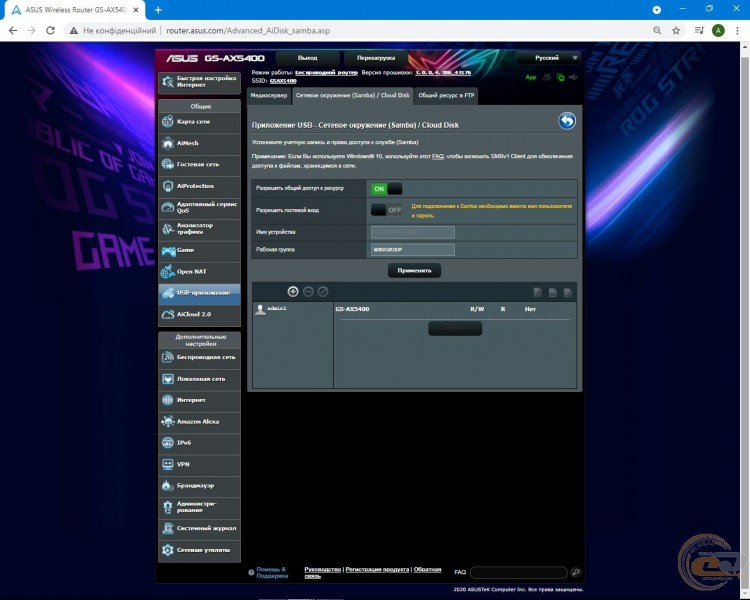
Task: Click the modify account pencil icon
Action: [x=323, y=291]
